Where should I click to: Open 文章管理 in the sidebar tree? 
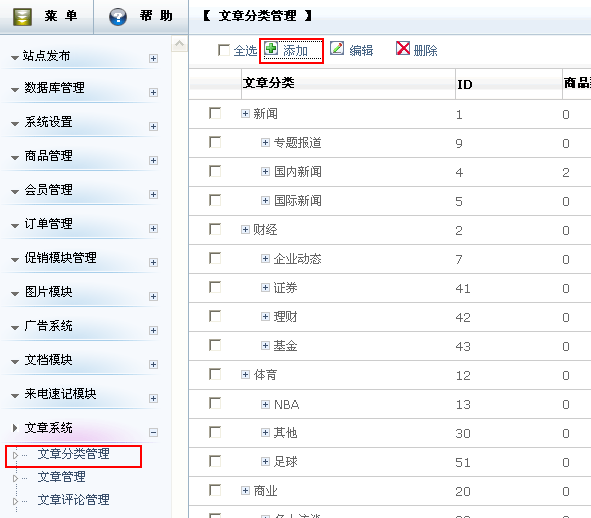[x=61, y=477]
